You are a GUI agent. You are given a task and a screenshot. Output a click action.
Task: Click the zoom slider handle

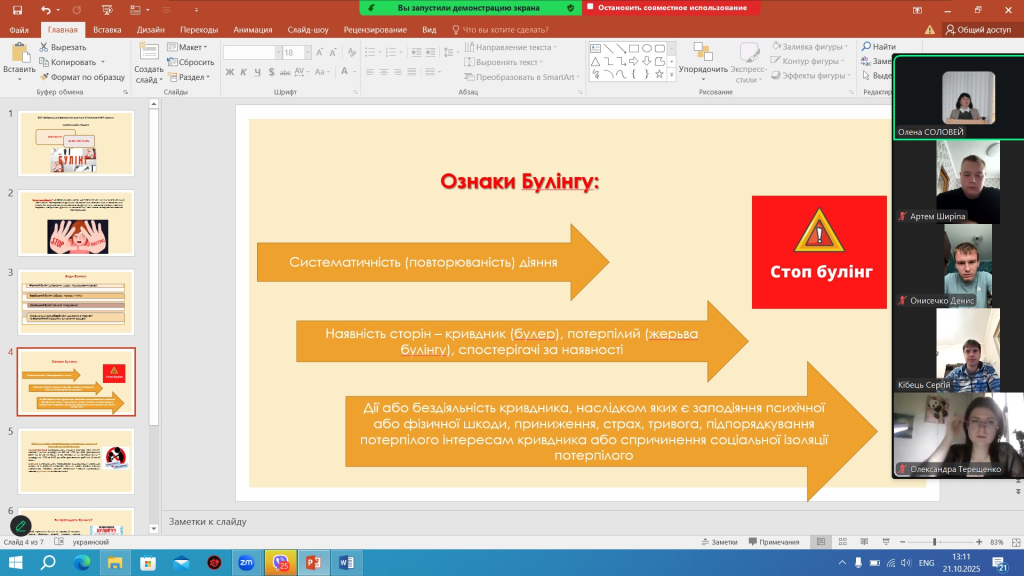coord(935,542)
